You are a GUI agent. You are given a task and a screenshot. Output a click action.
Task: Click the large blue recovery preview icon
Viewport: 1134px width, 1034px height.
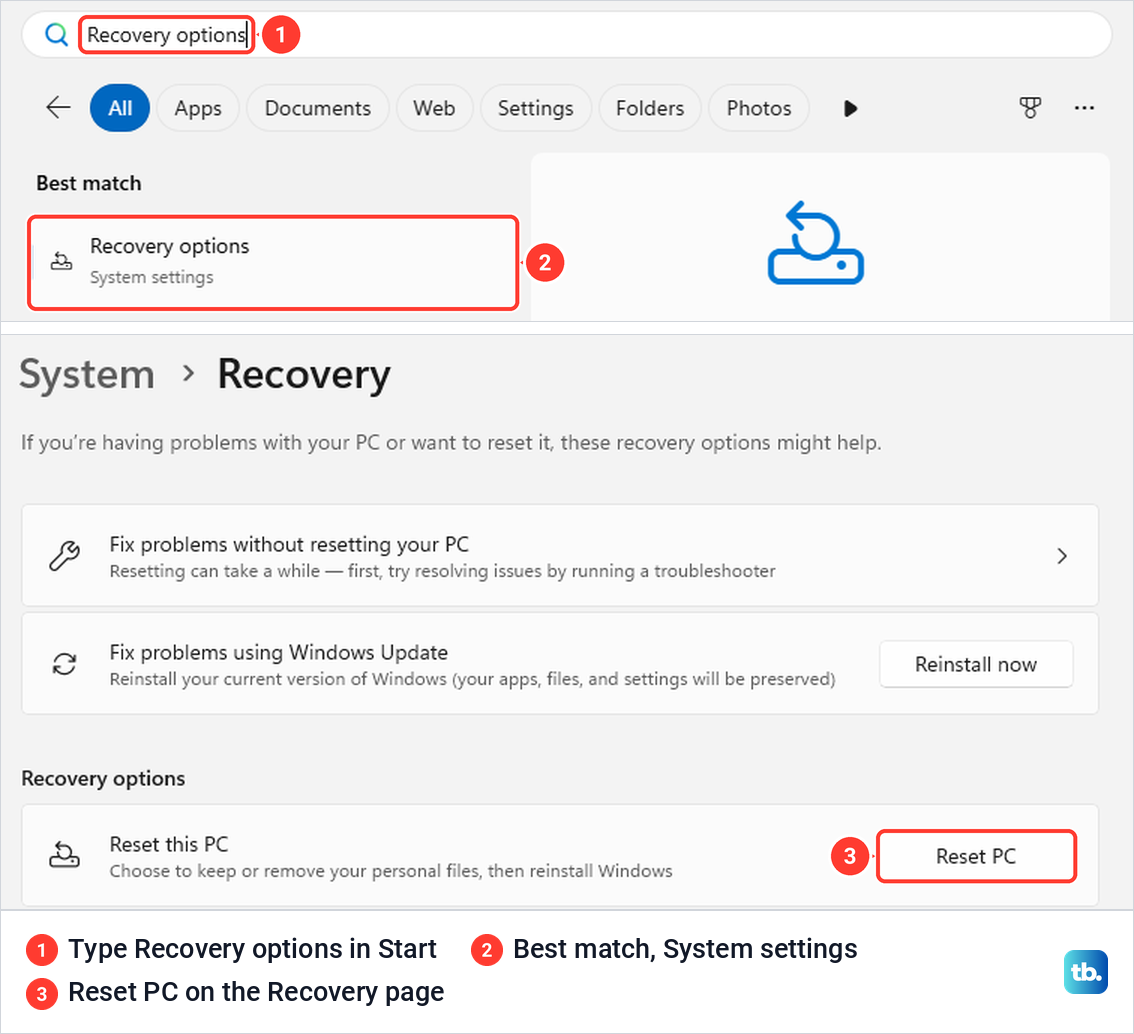click(816, 243)
